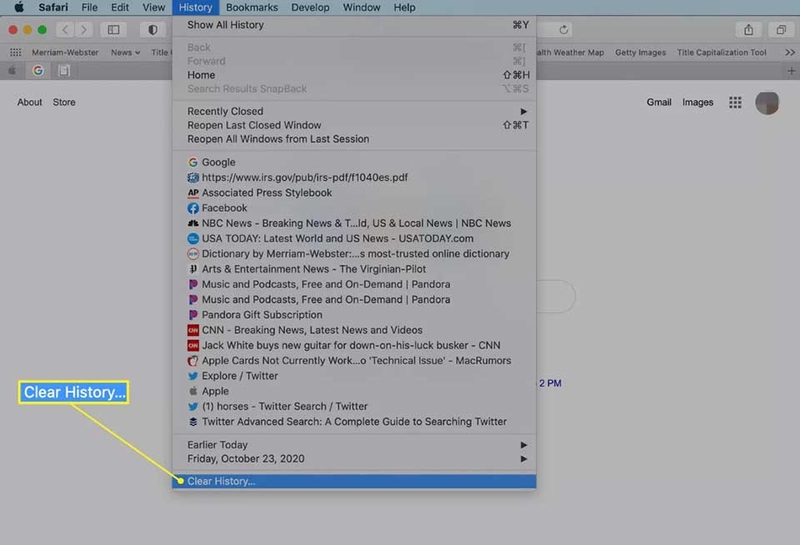
Task: Expand the Recently Closed submenu
Action: pos(357,111)
